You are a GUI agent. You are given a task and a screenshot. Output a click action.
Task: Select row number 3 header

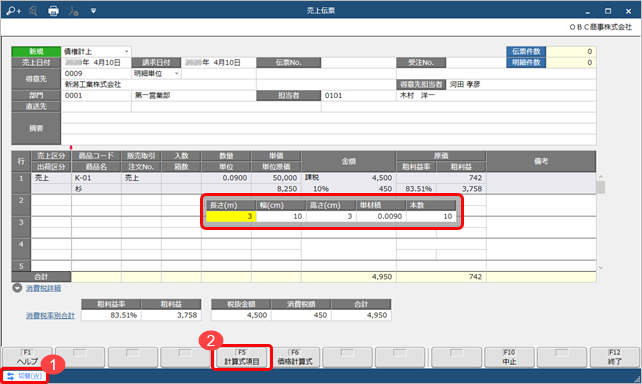[21, 228]
